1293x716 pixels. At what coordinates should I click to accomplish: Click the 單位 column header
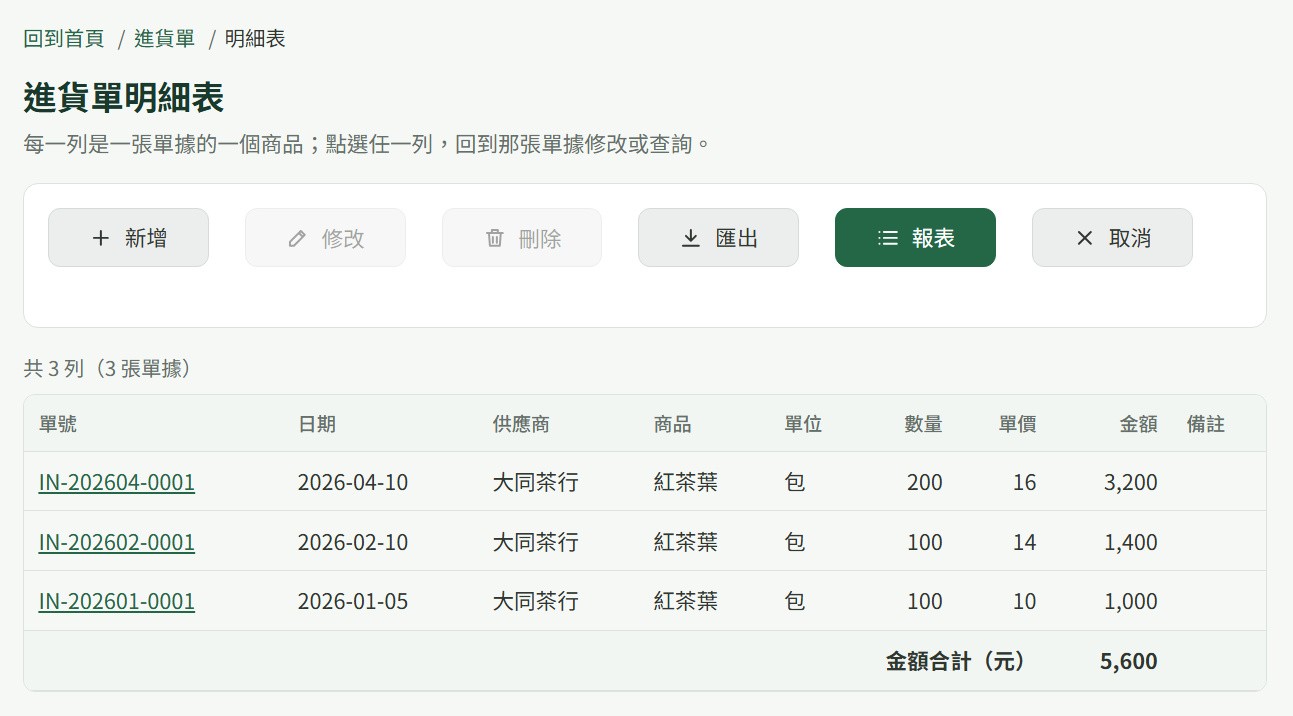click(x=803, y=424)
